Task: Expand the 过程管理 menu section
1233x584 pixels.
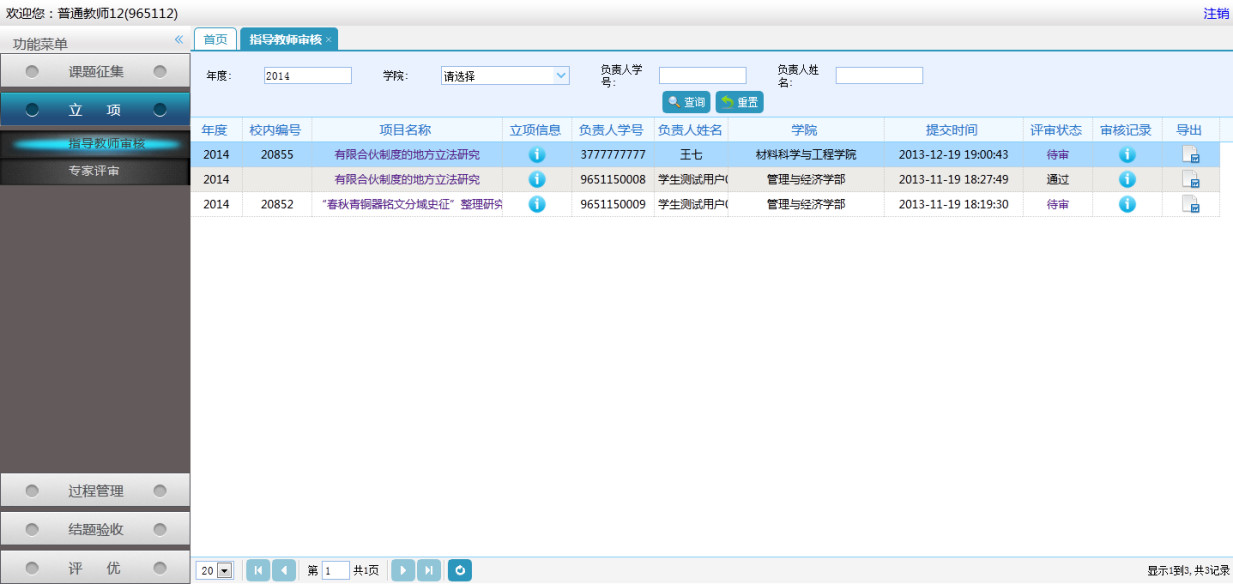Action: (x=95, y=491)
